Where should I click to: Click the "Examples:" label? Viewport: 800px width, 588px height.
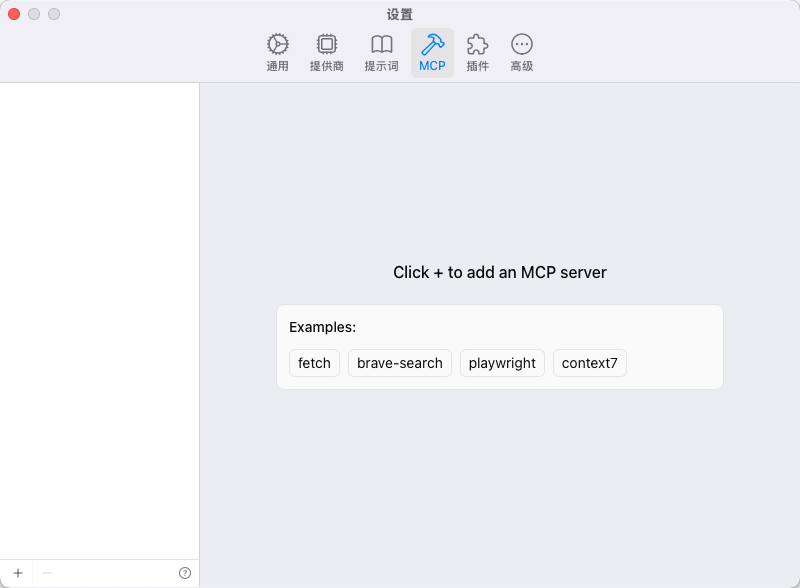tap(322, 327)
